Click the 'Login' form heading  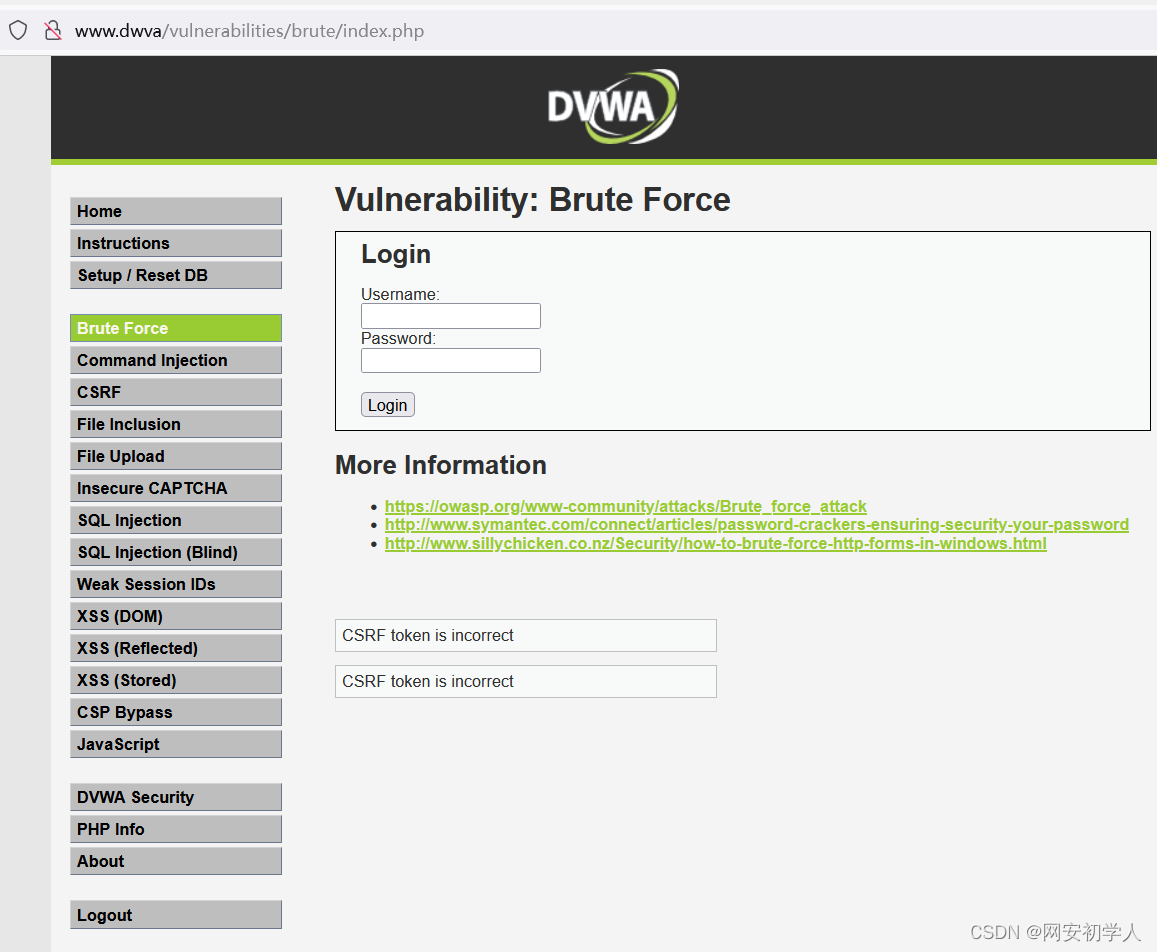click(x=396, y=255)
